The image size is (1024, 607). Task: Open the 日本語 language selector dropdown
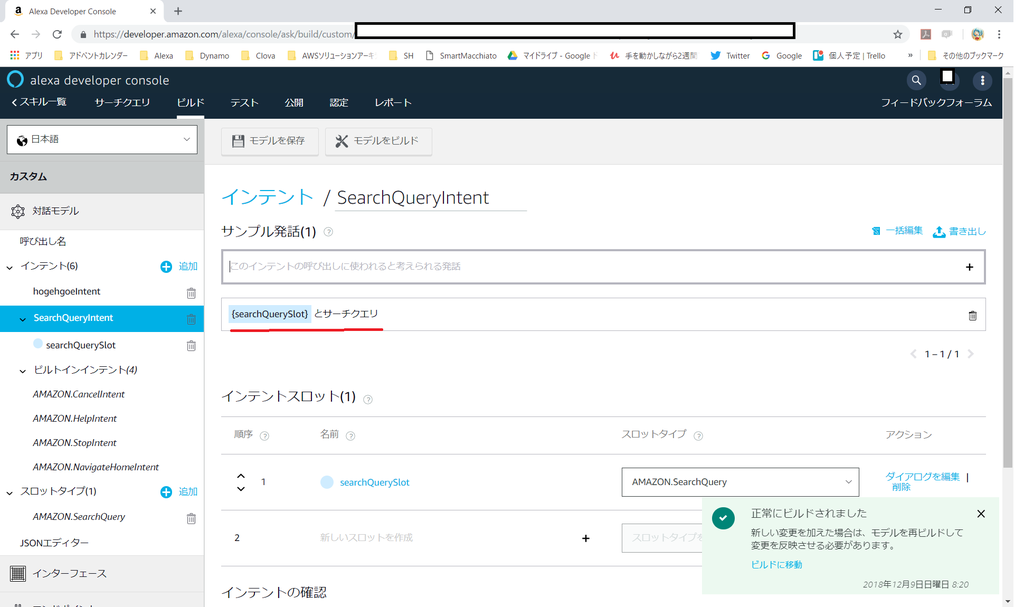(100, 139)
